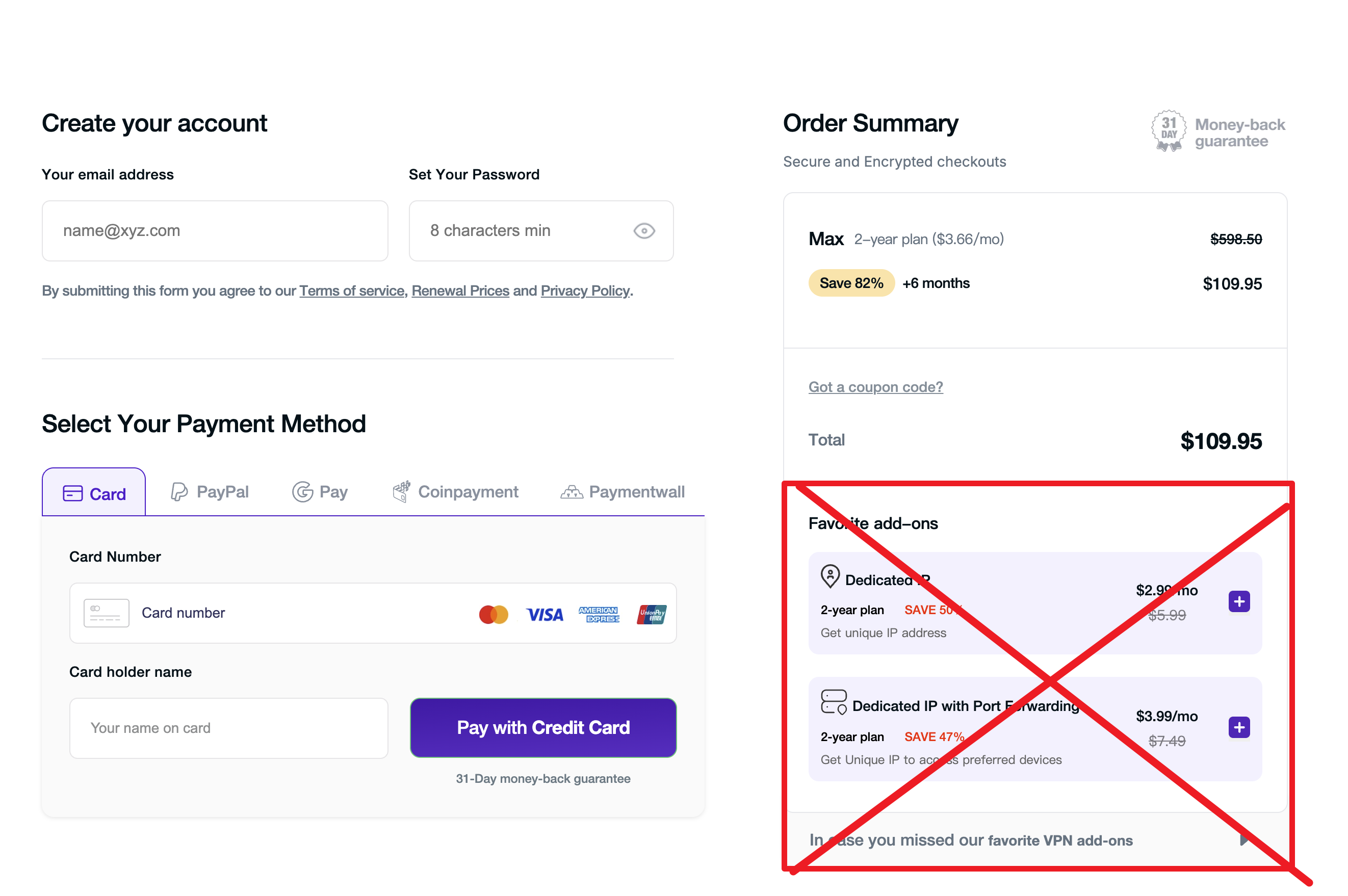Focus the email address input field
Screen dimensions: 1348x896
click(x=215, y=231)
